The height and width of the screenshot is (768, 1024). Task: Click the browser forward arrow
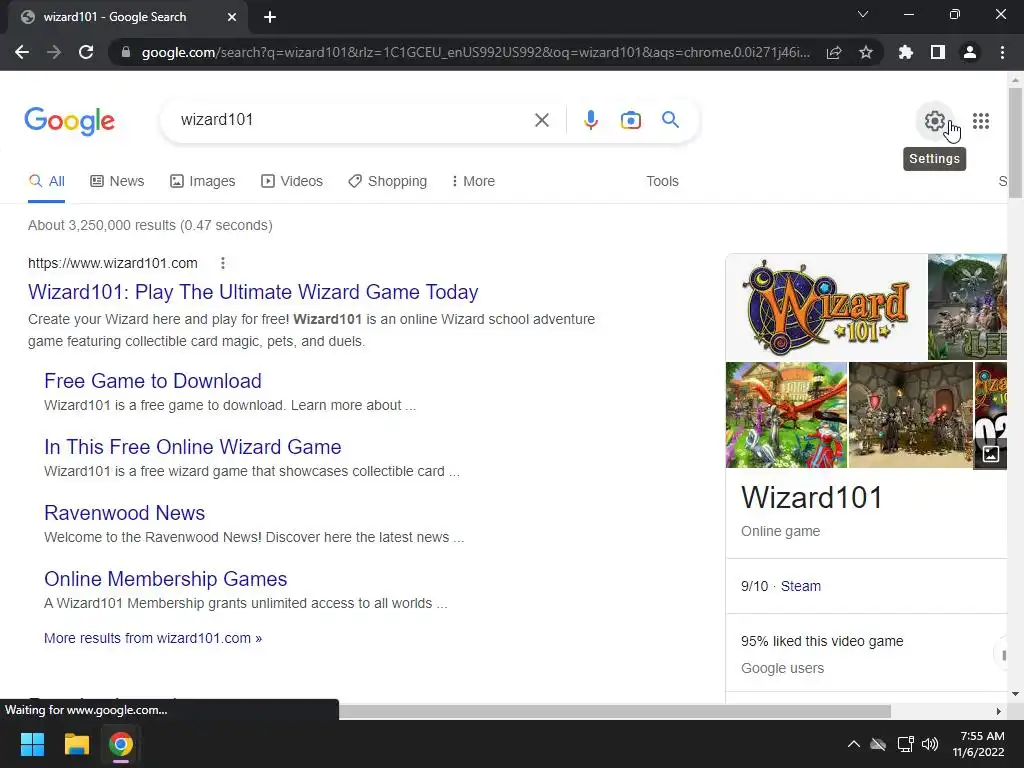pyautogui.click(x=54, y=52)
